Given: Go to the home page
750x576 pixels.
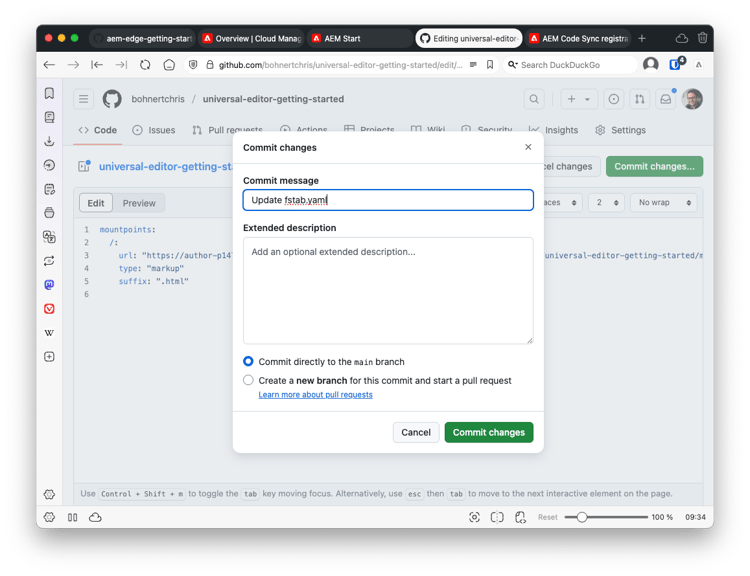Looking at the screenshot, I should (x=169, y=65).
